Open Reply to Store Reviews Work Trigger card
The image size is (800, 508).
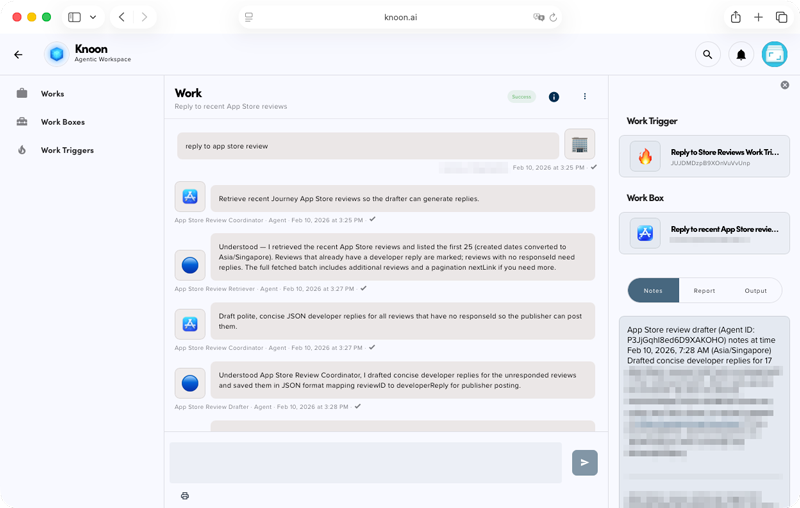pos(704,157)
